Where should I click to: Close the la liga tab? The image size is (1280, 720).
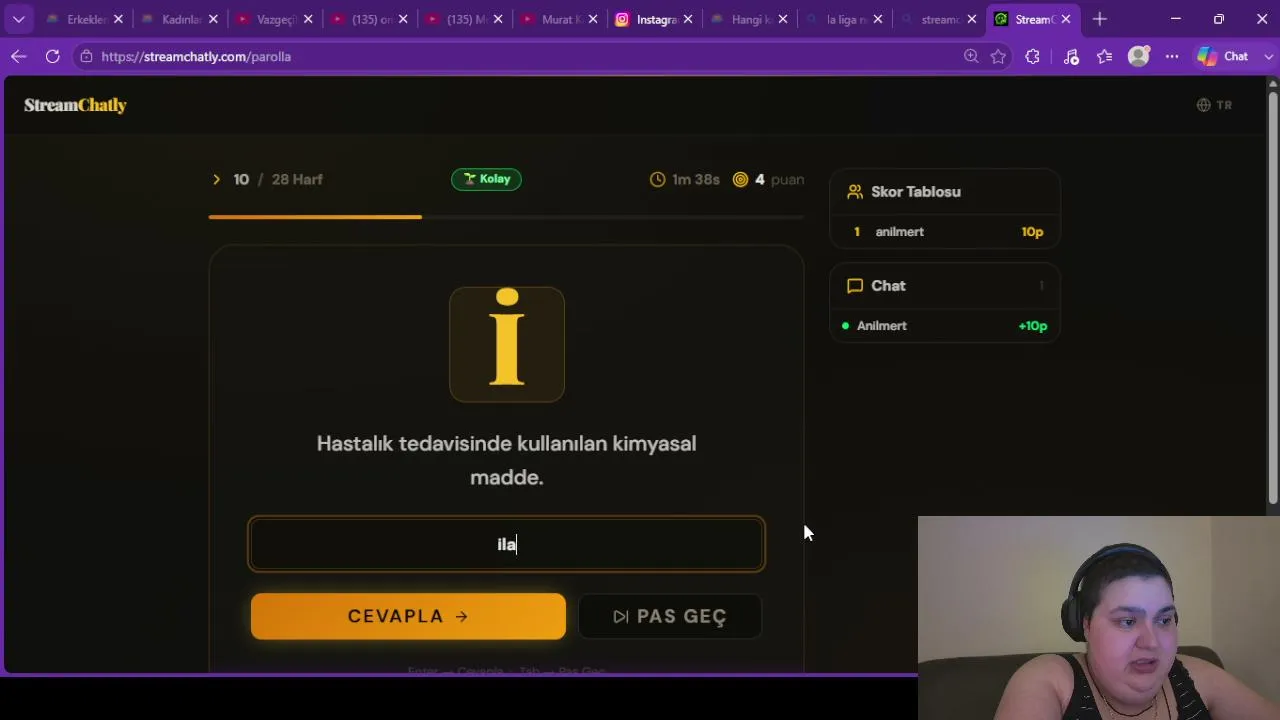(x=877, y=20)
